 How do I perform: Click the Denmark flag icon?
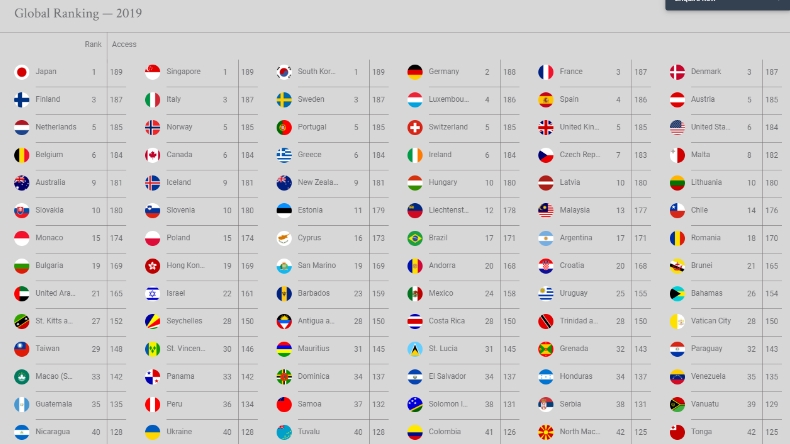coord(677,72)
